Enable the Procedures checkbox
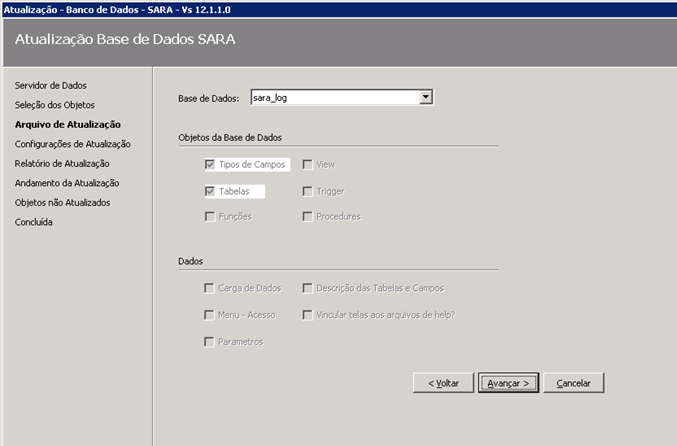The image size is (677, 446). (307, 216)
